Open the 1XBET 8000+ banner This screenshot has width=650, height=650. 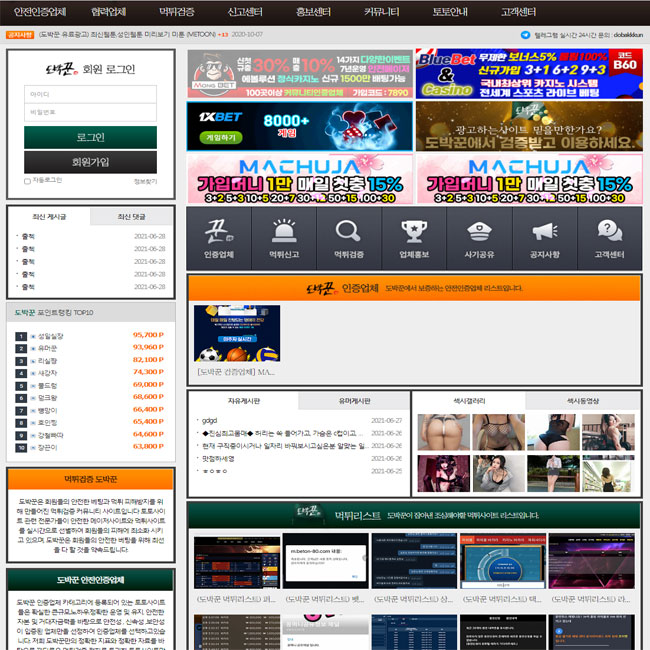click(x=300, y=126)
